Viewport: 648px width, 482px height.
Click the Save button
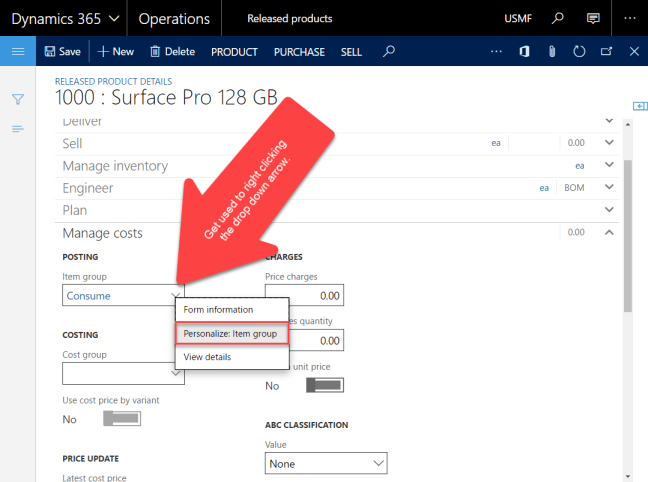(62, 51)
